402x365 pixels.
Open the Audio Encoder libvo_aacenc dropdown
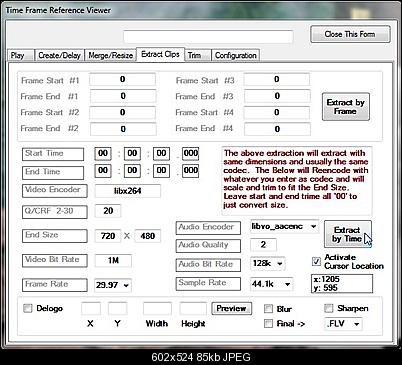284,226
